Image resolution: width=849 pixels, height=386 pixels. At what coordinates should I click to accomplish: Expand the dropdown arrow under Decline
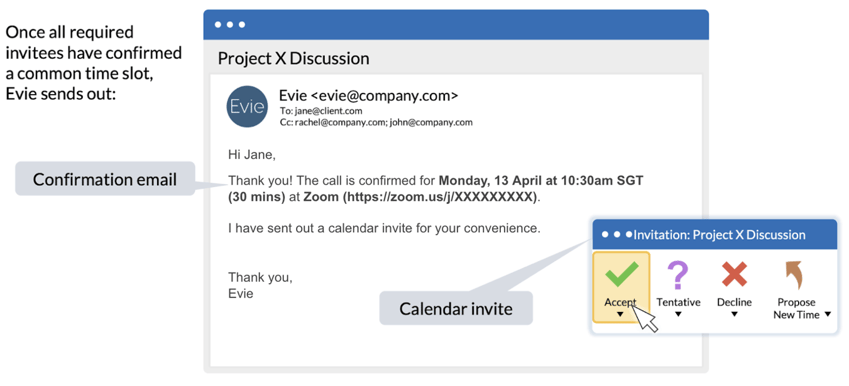click(x=734, y=314)
